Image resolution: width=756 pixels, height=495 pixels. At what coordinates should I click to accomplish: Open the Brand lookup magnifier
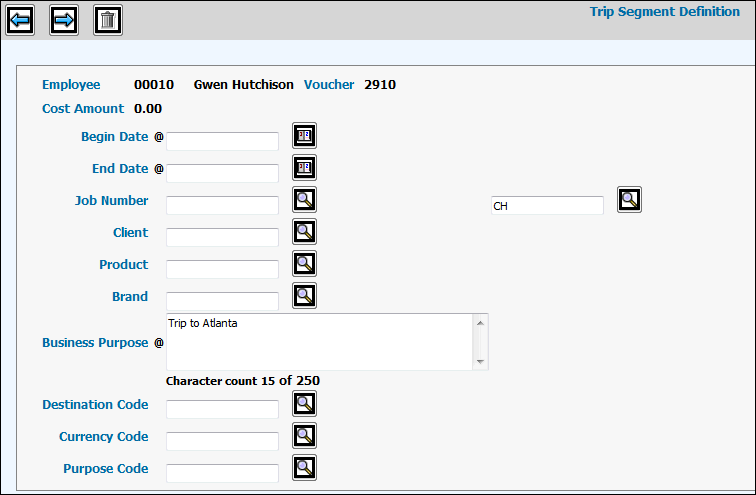coord(304,296)
